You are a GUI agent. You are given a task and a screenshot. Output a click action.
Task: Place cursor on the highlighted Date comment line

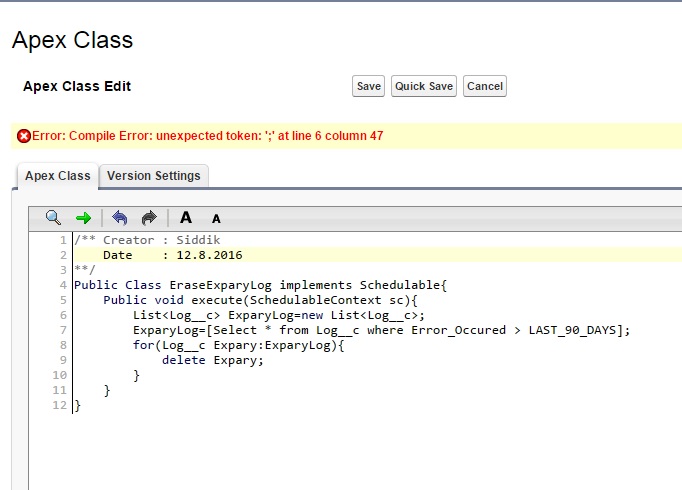pyautogui.click(x=160, y=255)
